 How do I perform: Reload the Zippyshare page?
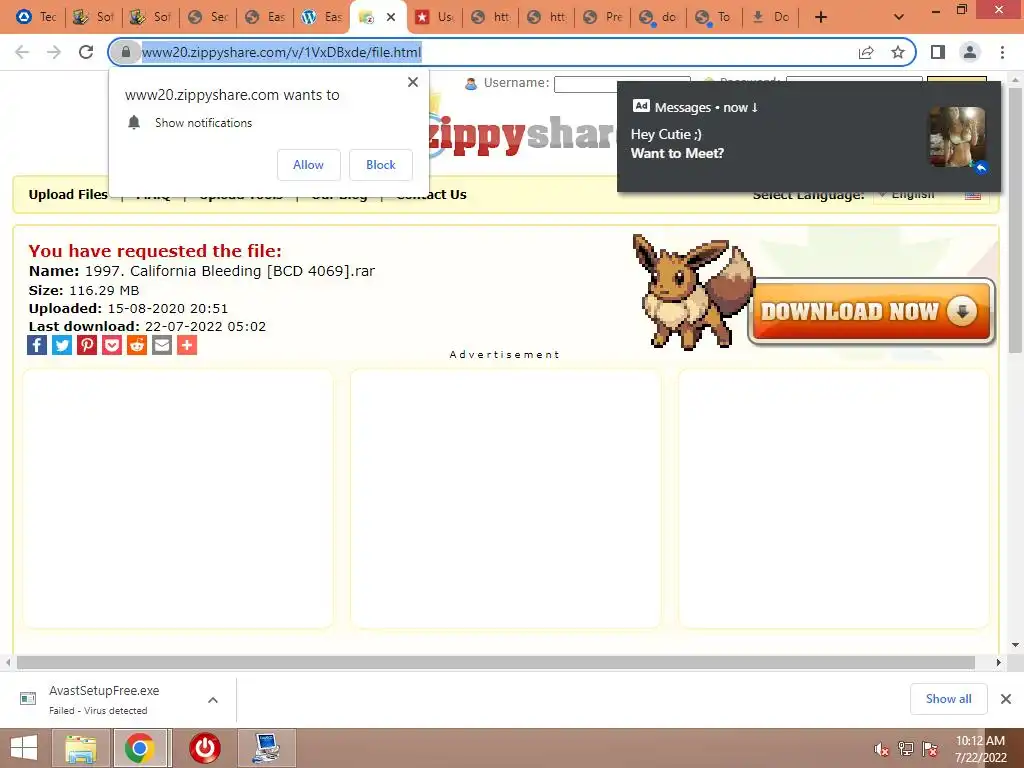86,52
